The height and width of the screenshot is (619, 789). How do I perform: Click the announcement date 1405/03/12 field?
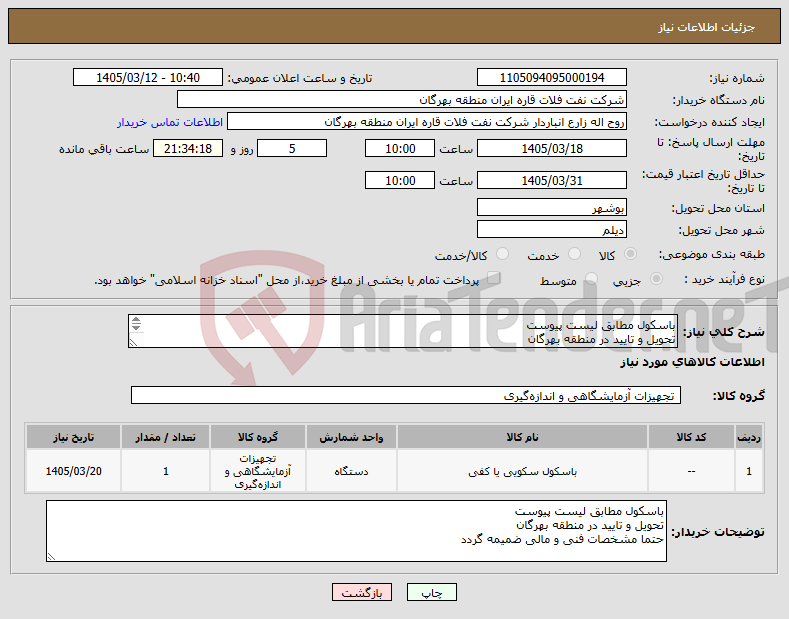(147, 78)
